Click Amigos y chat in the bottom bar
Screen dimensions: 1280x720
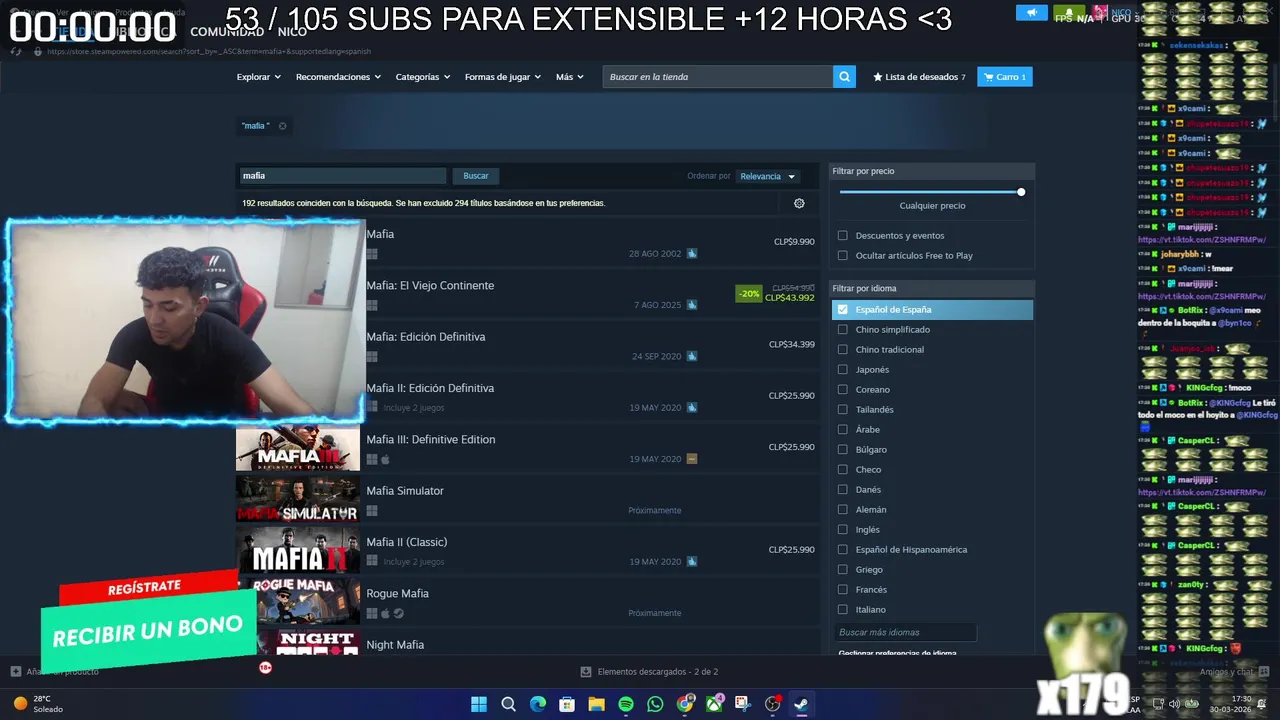pos(1235,672)
